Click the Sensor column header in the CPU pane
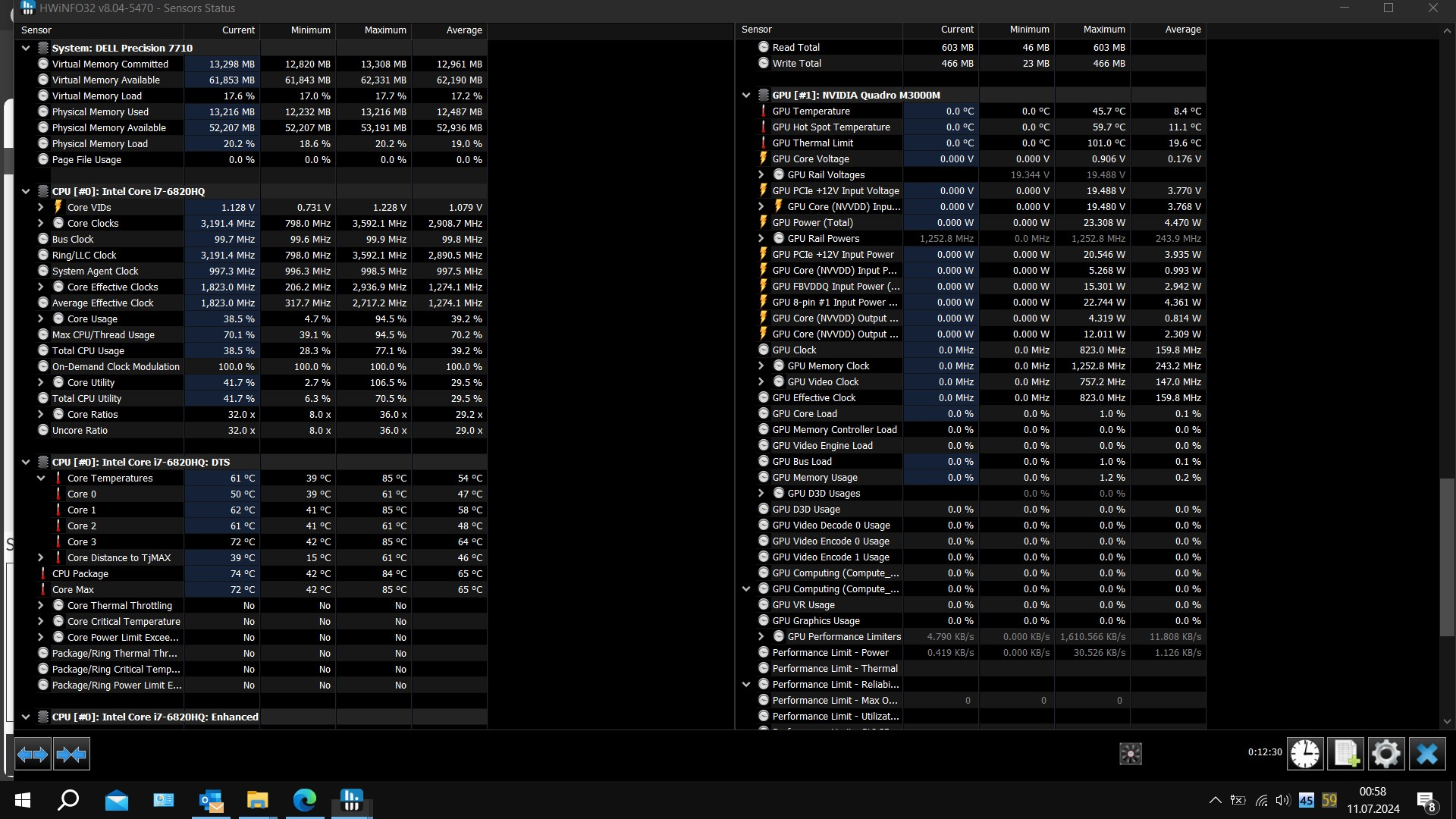 click(x=99, y=30)
